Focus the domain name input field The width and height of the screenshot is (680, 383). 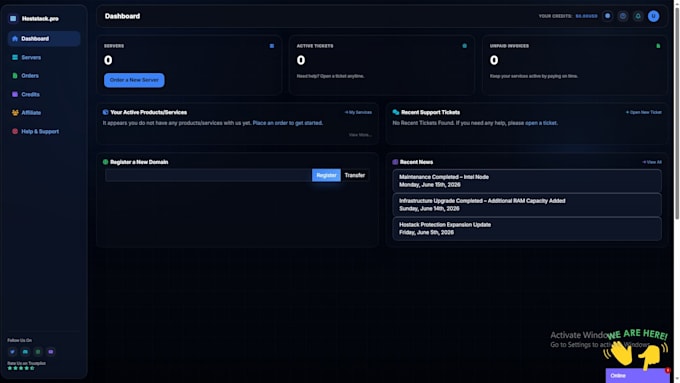[x=208, y=175]
